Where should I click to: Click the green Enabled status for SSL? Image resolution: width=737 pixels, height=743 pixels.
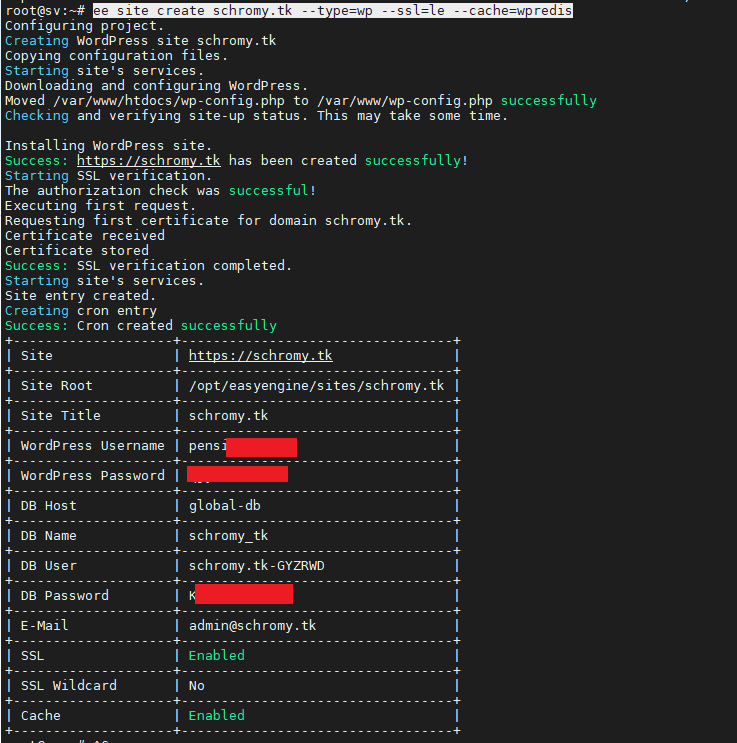pos(216,655)
